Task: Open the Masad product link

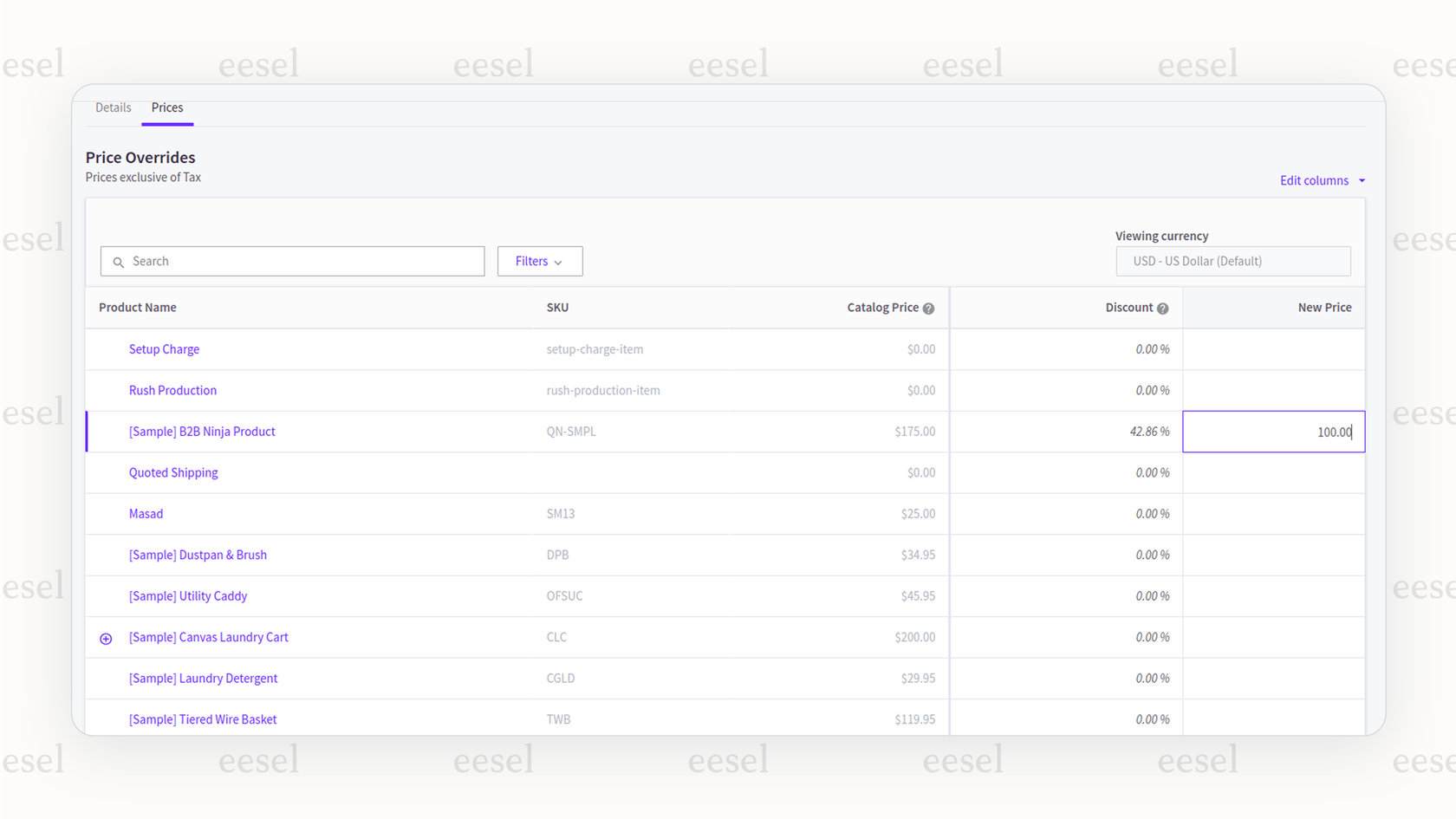Action: coord(146,514)
